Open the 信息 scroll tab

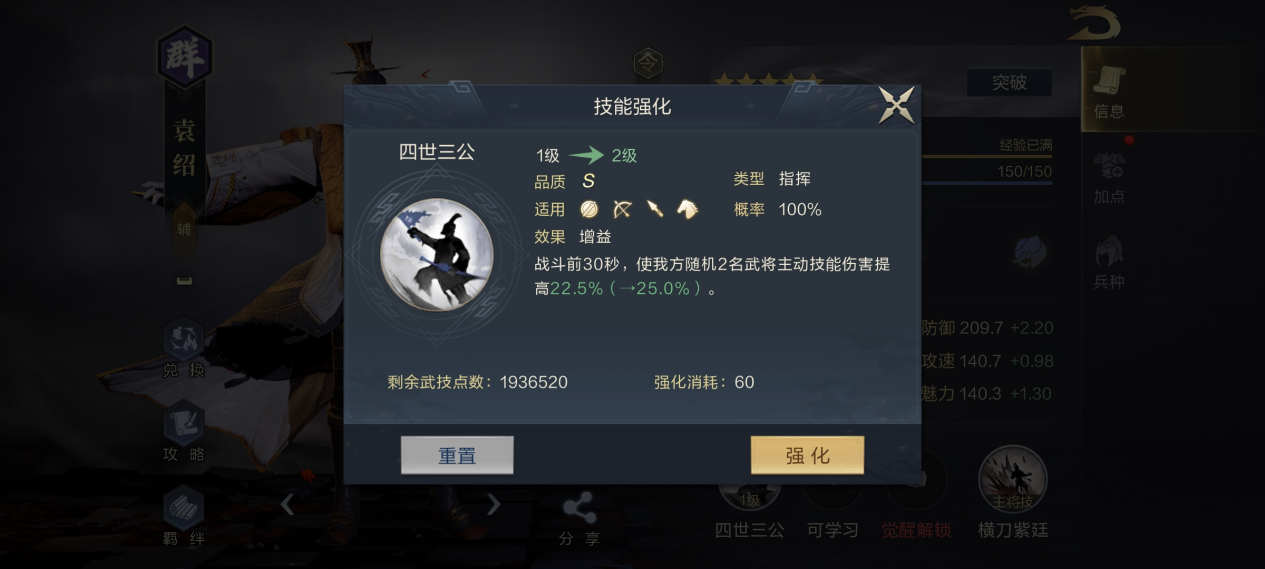(x=1109, y=91)
